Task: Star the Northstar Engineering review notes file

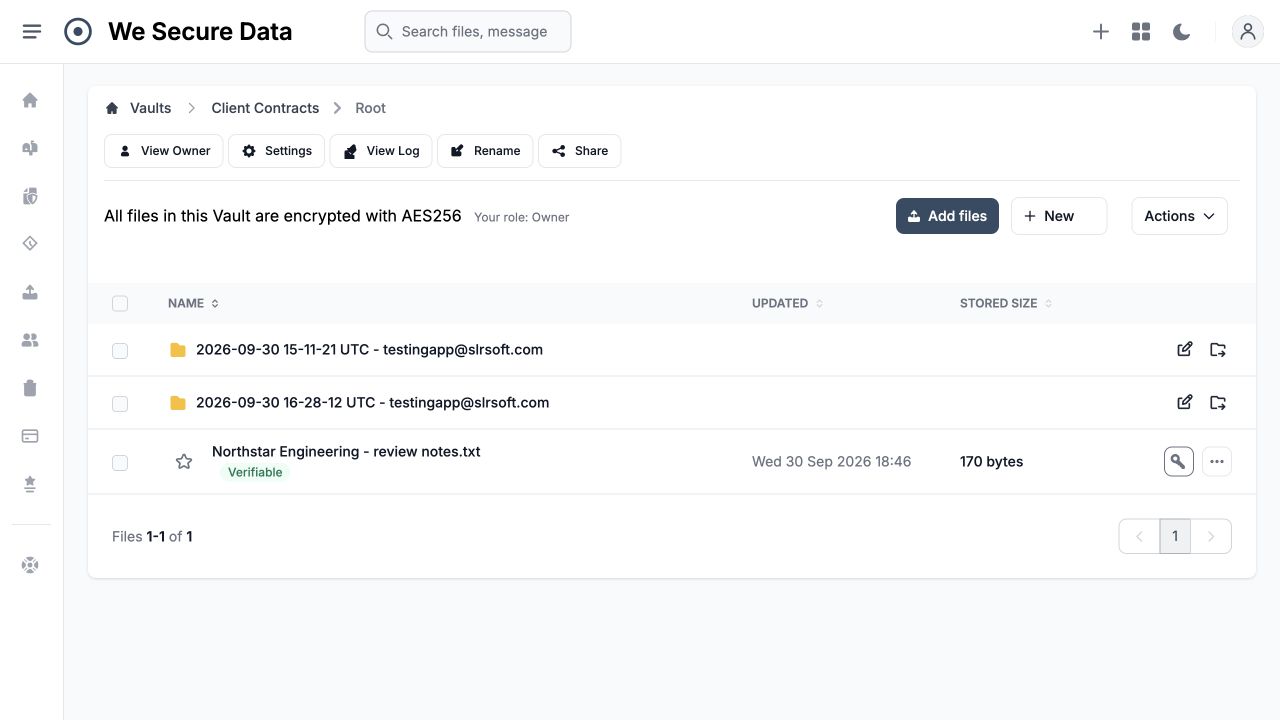Action: tap(184, 461)
